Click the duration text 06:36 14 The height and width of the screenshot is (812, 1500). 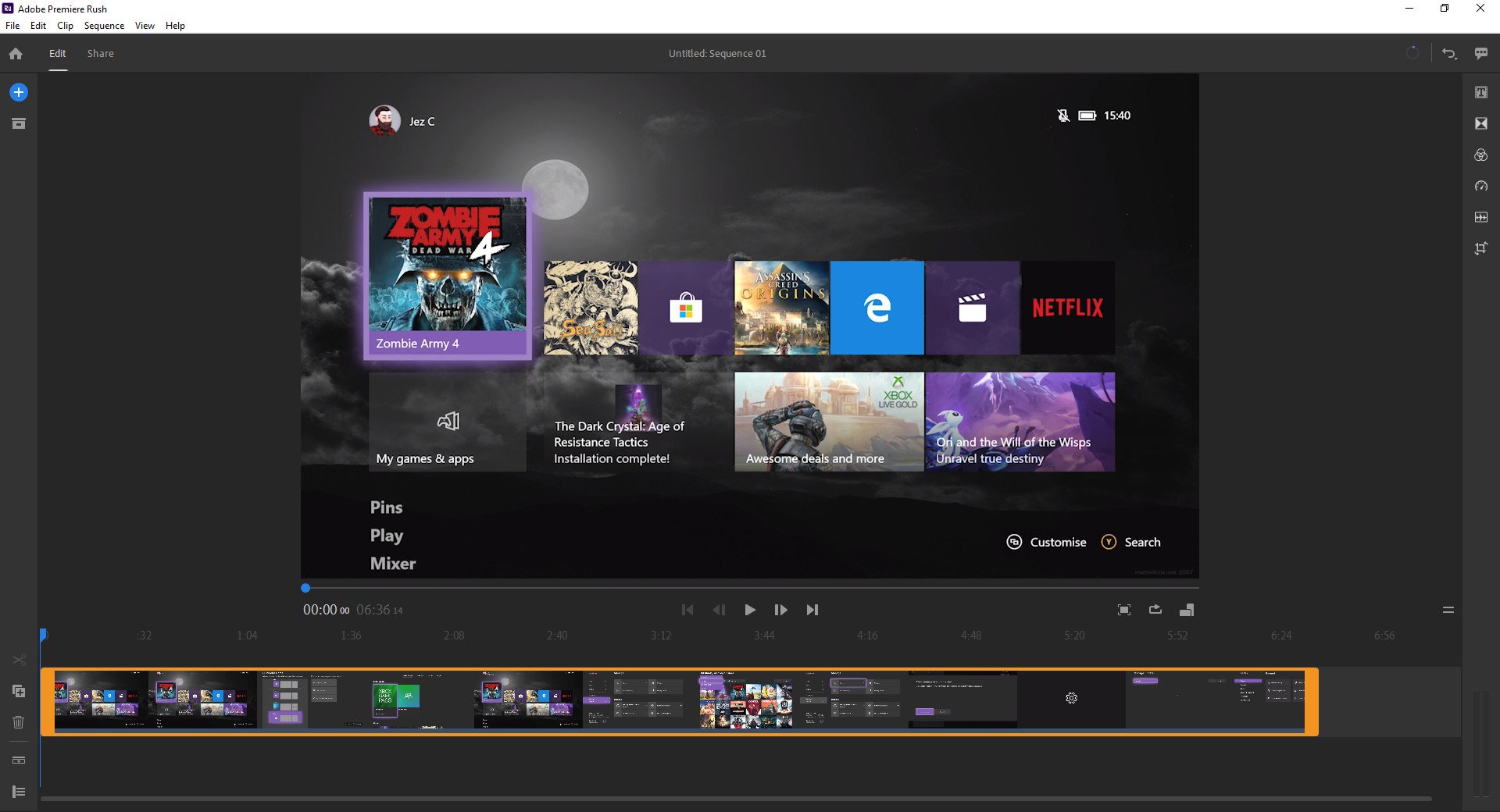pos(380,610)
